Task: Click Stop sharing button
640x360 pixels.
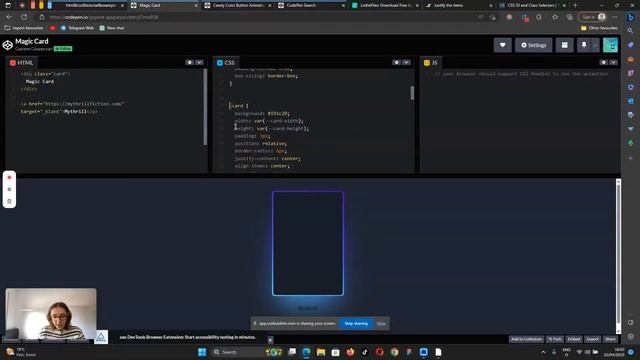Action: pos(356,323)
